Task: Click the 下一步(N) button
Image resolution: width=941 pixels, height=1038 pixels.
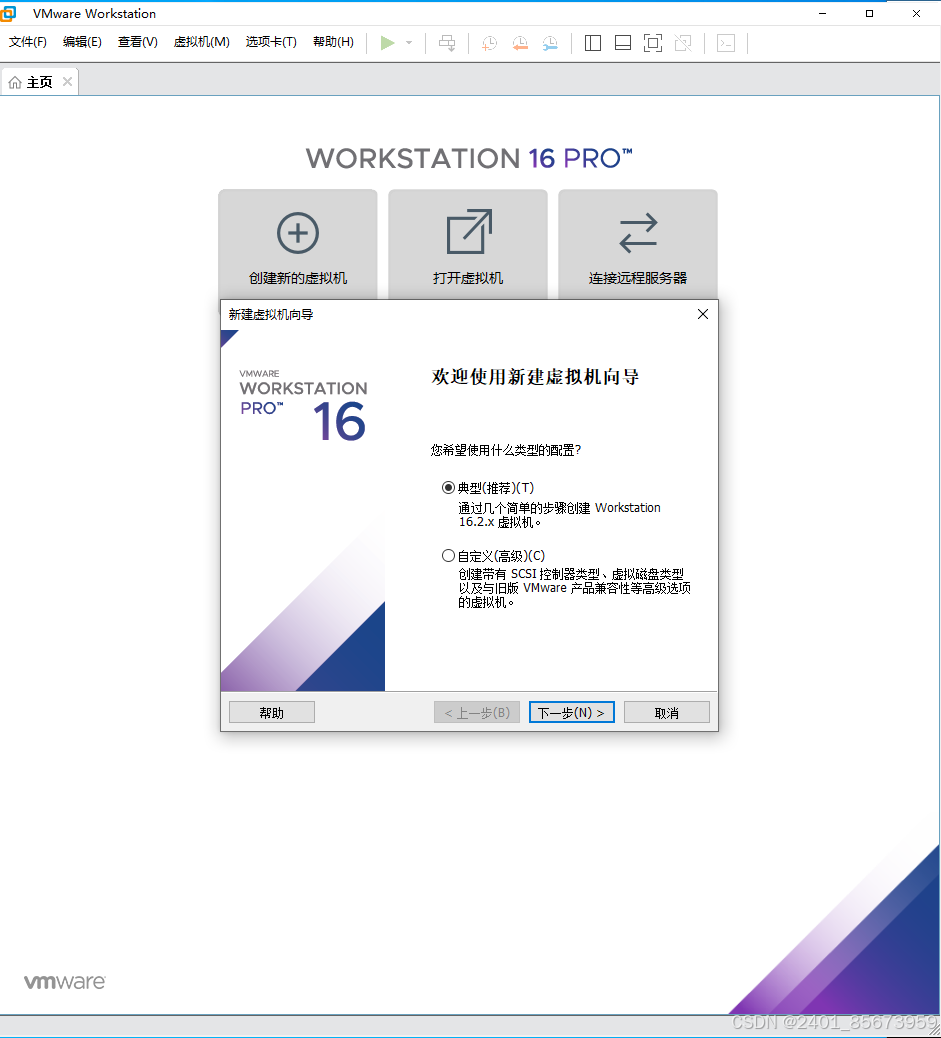Action: tap(571, 712)
